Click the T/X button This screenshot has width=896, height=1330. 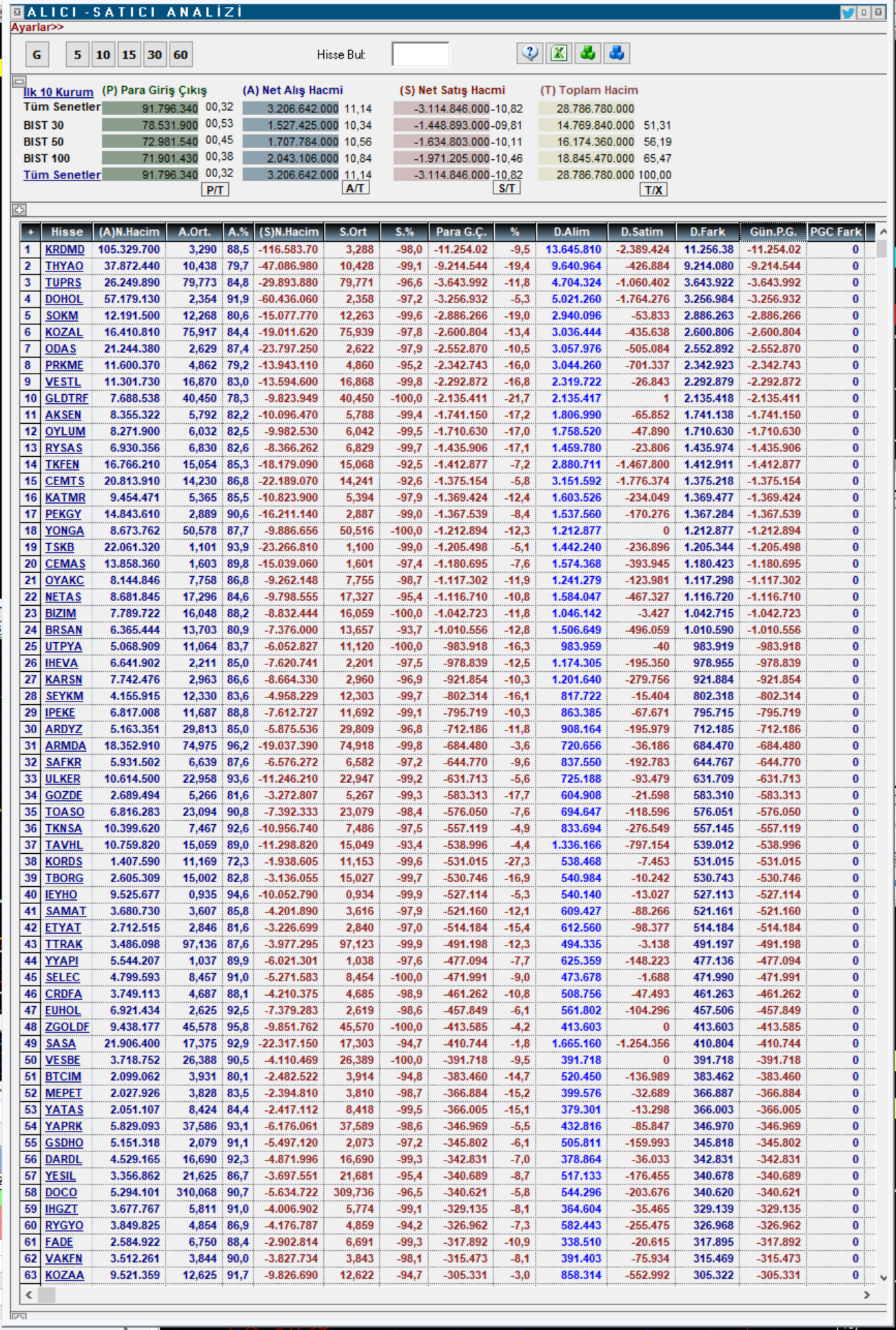653,190
